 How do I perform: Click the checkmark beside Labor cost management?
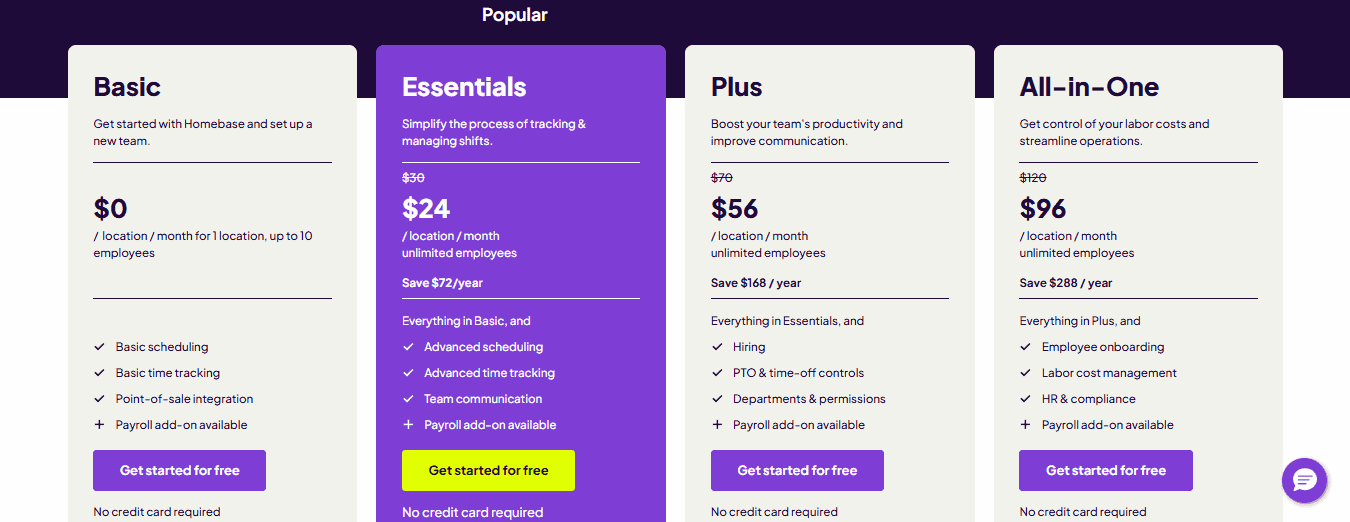tap(1025, 373)
